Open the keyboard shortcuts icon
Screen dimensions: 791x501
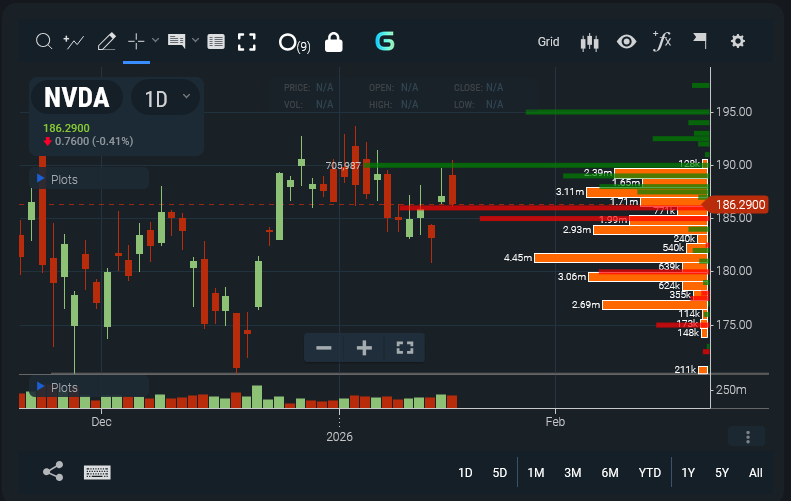coord(97,472)
